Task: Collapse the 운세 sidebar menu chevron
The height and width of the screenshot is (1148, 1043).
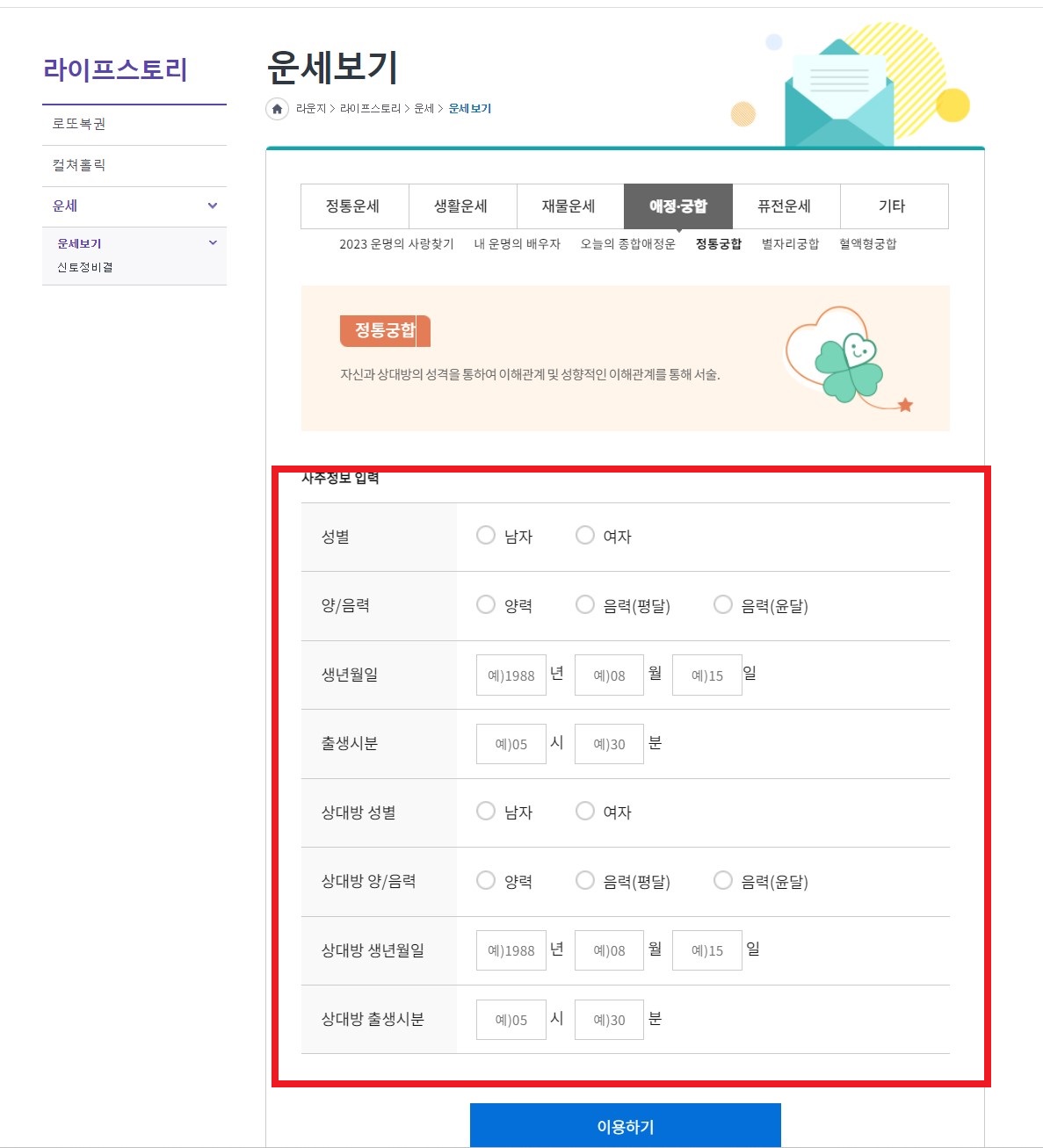Action: point(211,205)
